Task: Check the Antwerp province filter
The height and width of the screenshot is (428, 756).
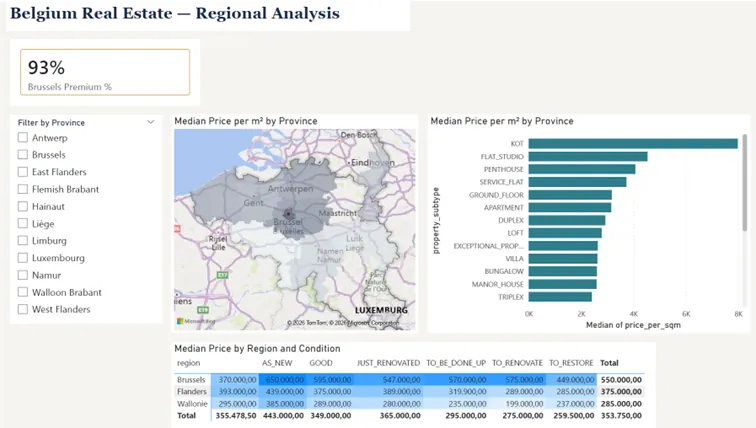Action: click(x=23, y=138)
